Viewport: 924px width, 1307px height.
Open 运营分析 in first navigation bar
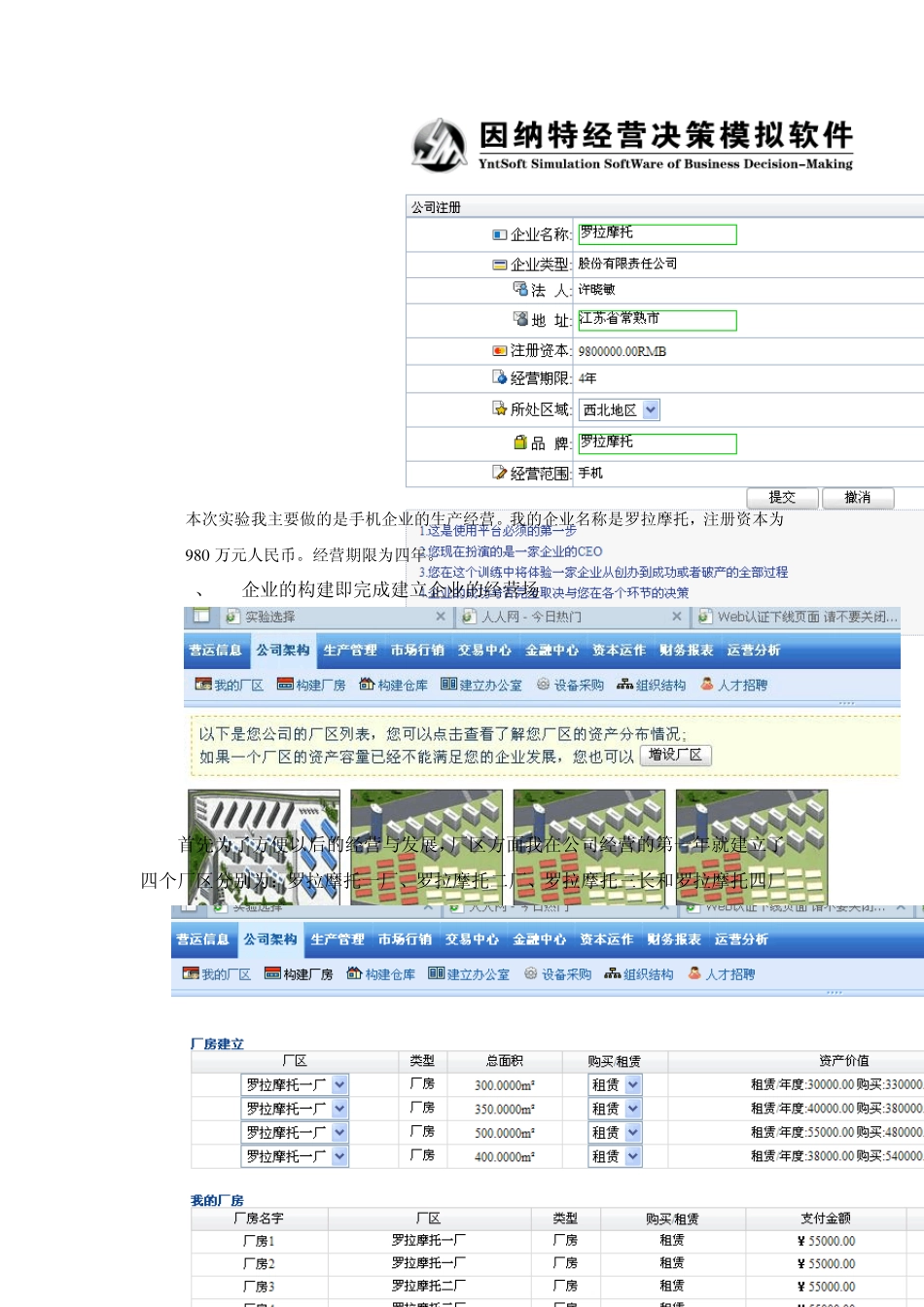[x=753, y=651]
